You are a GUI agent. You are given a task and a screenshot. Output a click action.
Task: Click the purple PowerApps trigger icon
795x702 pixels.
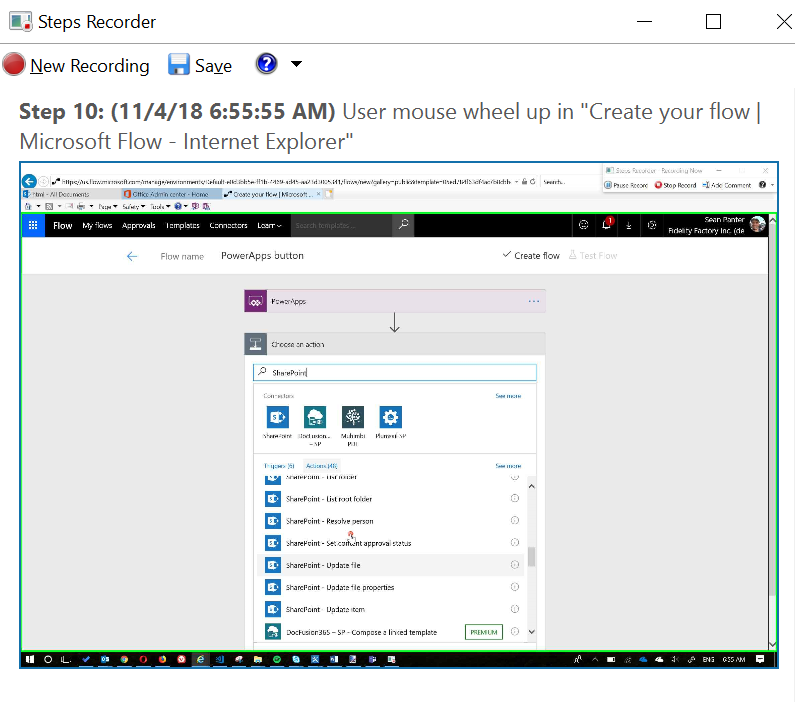tap(256, 301)
